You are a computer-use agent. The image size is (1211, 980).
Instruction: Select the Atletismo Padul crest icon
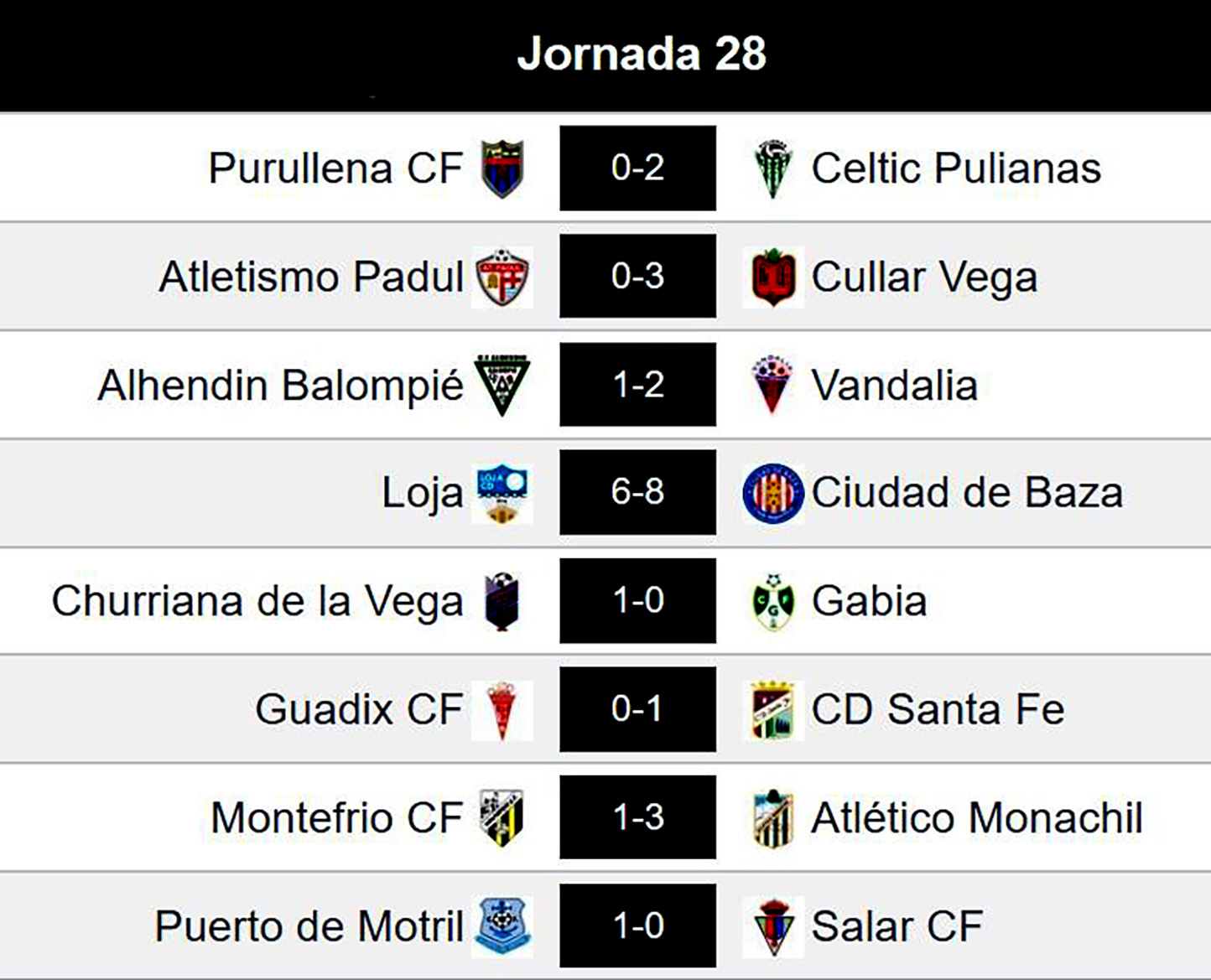coord(502,277)
